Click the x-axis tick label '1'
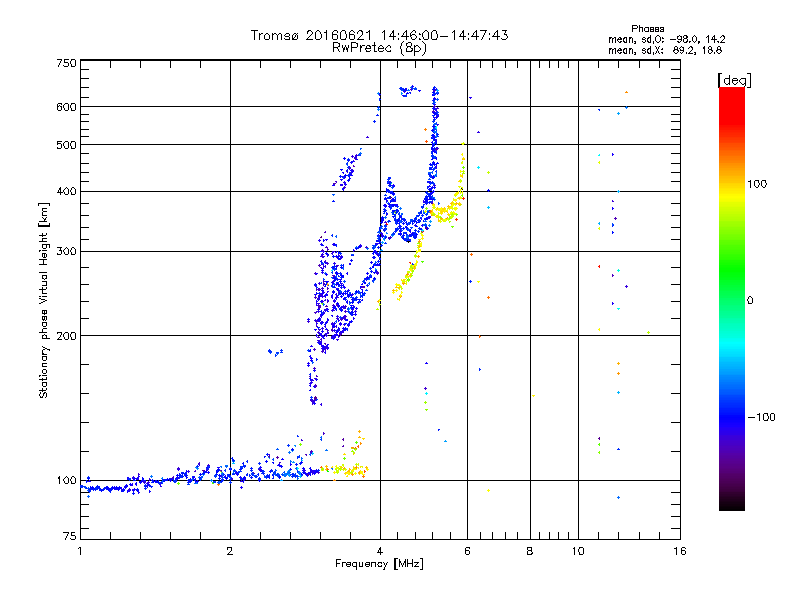The image size is (800, 600). click(x=80, y=551)
